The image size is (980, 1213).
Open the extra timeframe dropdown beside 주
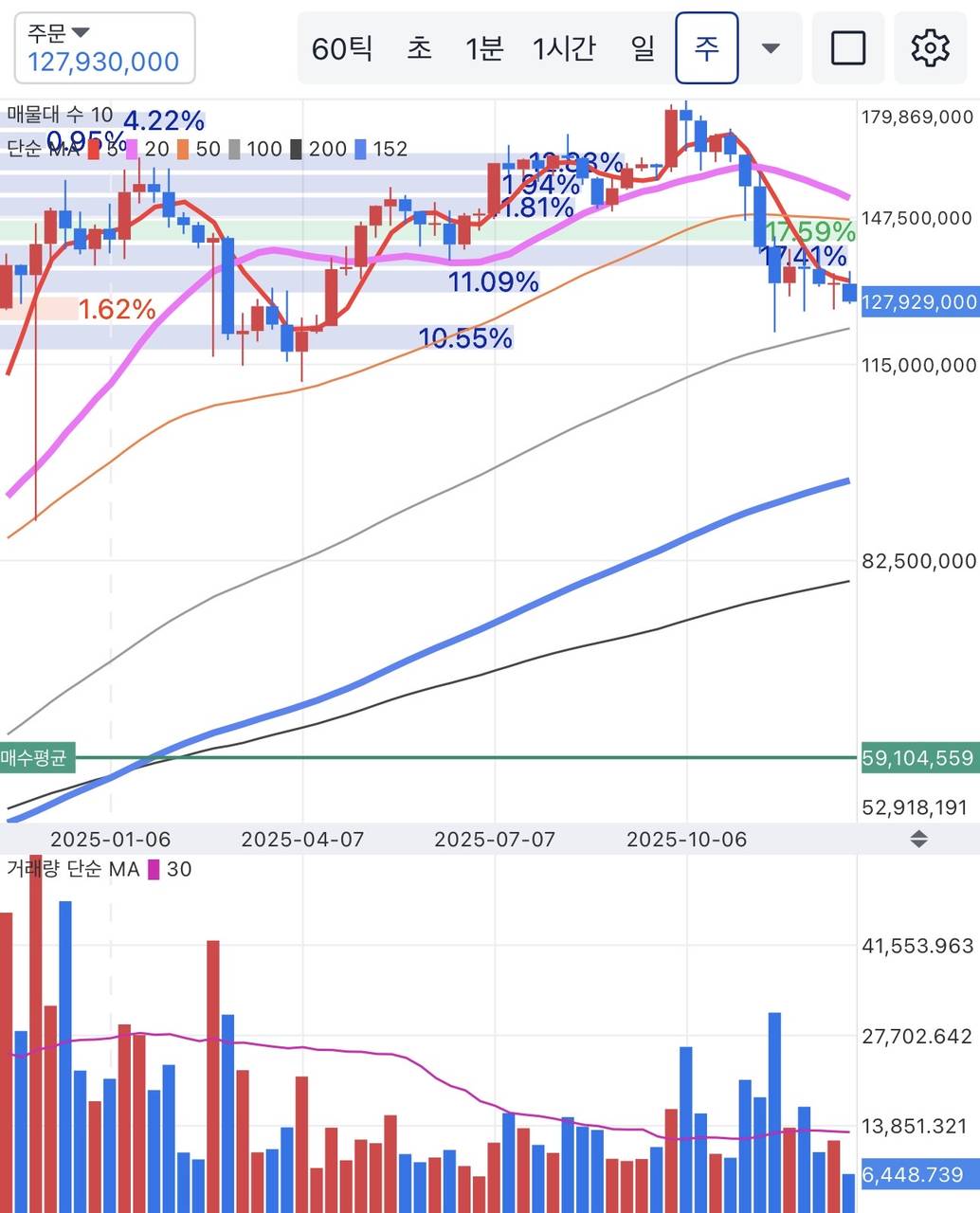pyautogui.click(x=772, y=47)
